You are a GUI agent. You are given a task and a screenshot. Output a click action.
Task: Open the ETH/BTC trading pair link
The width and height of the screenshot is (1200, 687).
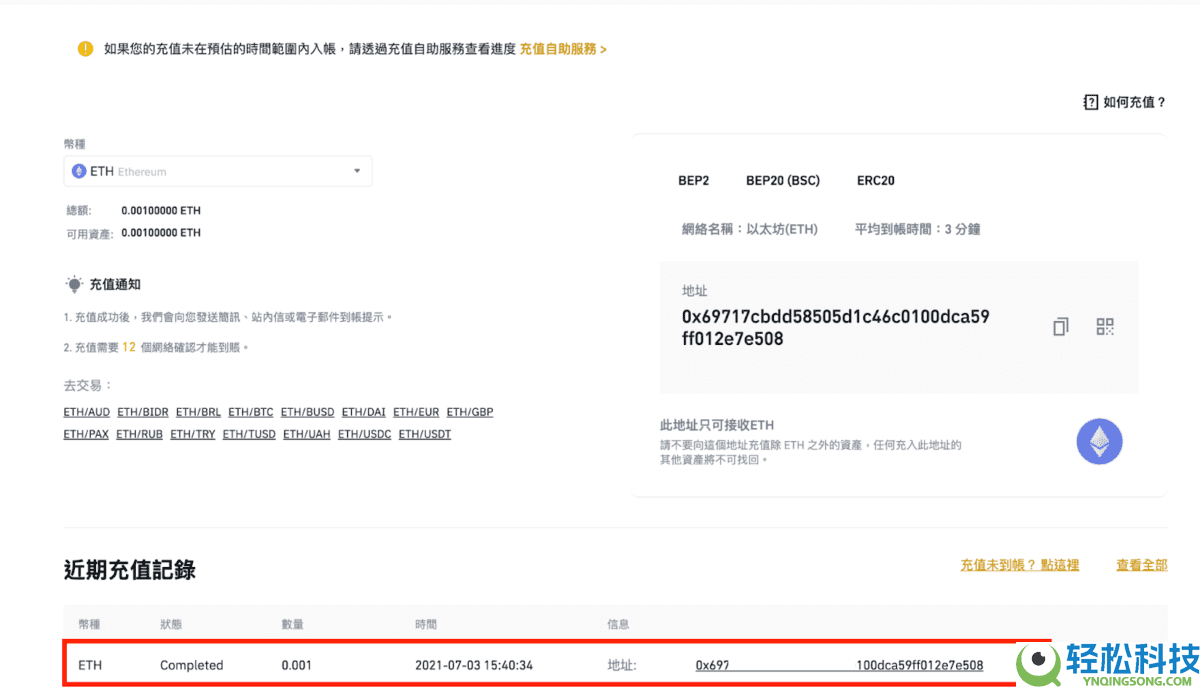pos(250,411)
